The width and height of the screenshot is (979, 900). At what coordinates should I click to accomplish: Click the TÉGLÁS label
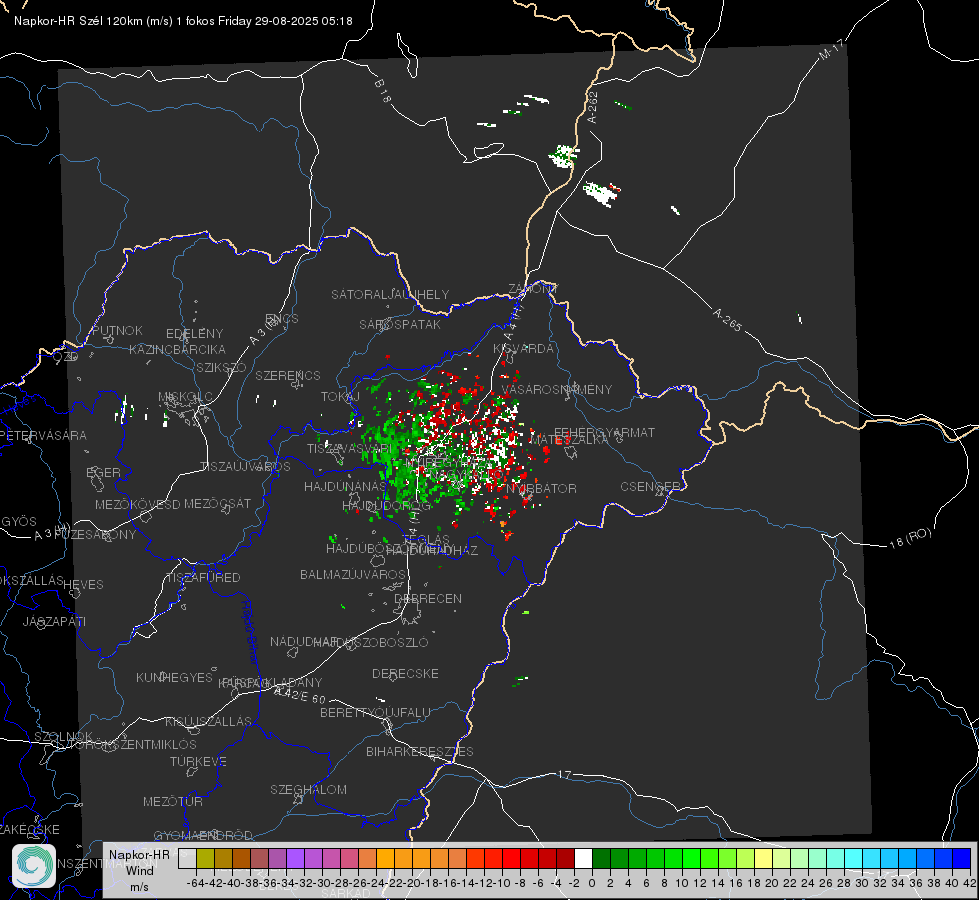click(426, 540)
